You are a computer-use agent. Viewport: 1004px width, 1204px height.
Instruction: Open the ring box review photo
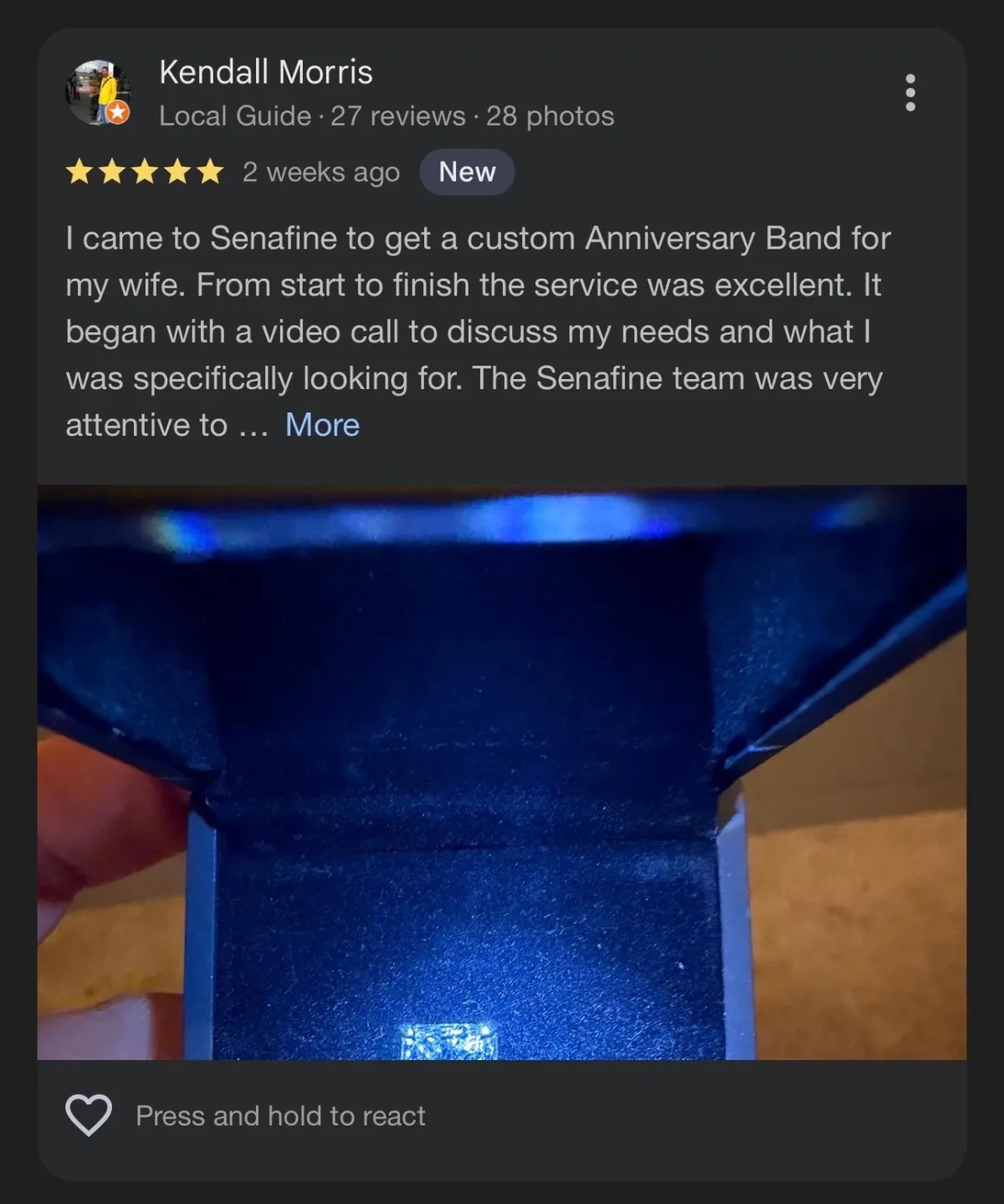tap(502, 772)
